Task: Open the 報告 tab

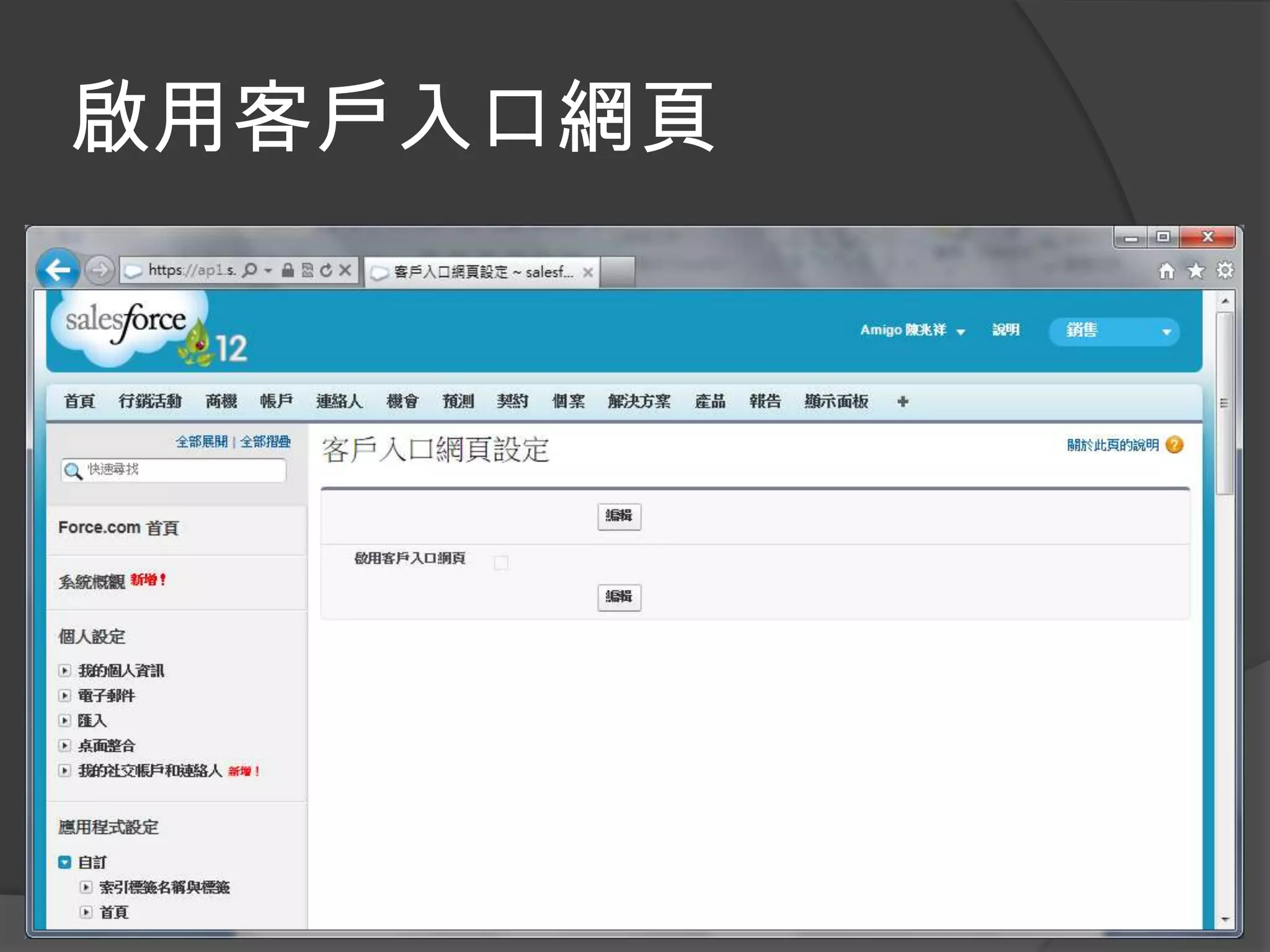Action: [765, 402]
